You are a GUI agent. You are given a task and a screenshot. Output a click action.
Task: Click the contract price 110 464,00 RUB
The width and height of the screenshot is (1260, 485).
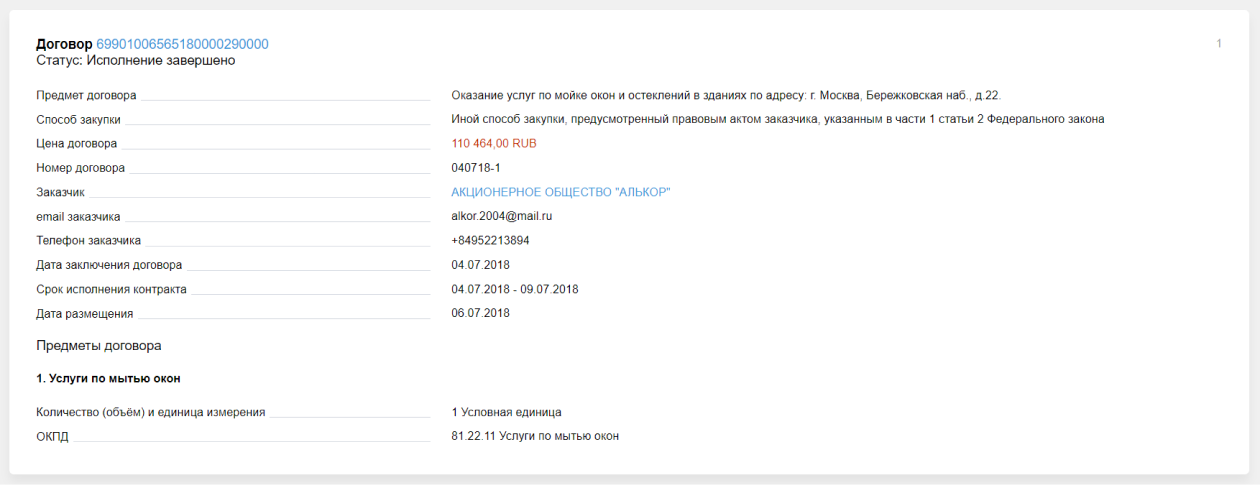[x=494, y=144]
